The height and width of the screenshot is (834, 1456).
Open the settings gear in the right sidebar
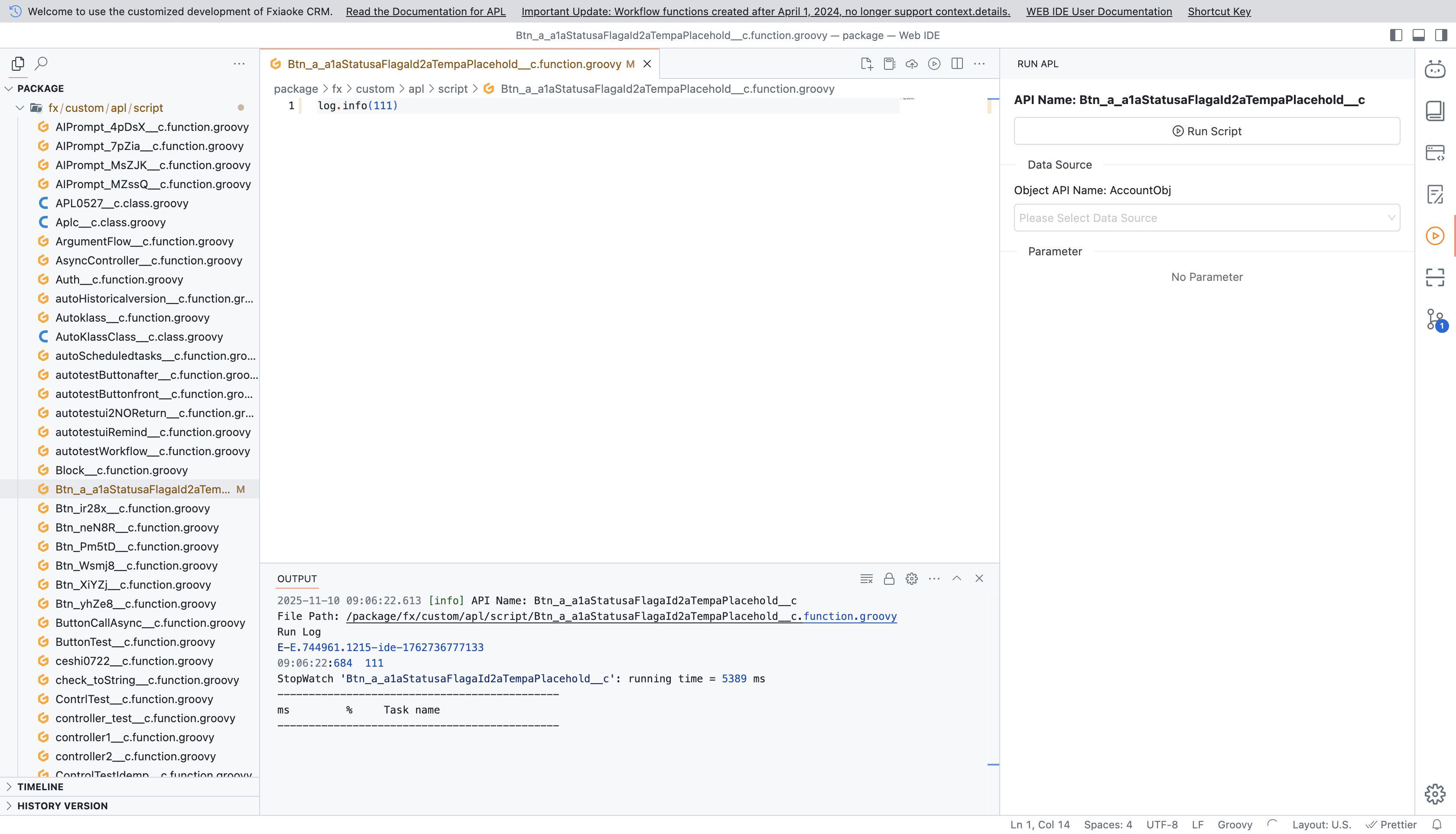[1435, 794]
